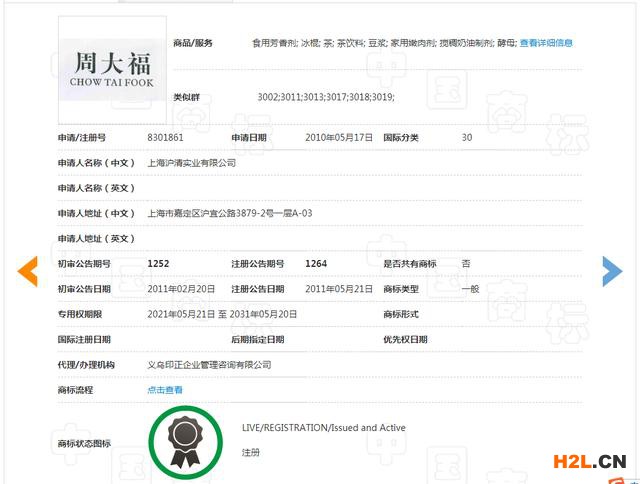The height and width of the screenshot is (484, 640).
Task: Click the 商品/服务 label
Action: coord(193,43)
